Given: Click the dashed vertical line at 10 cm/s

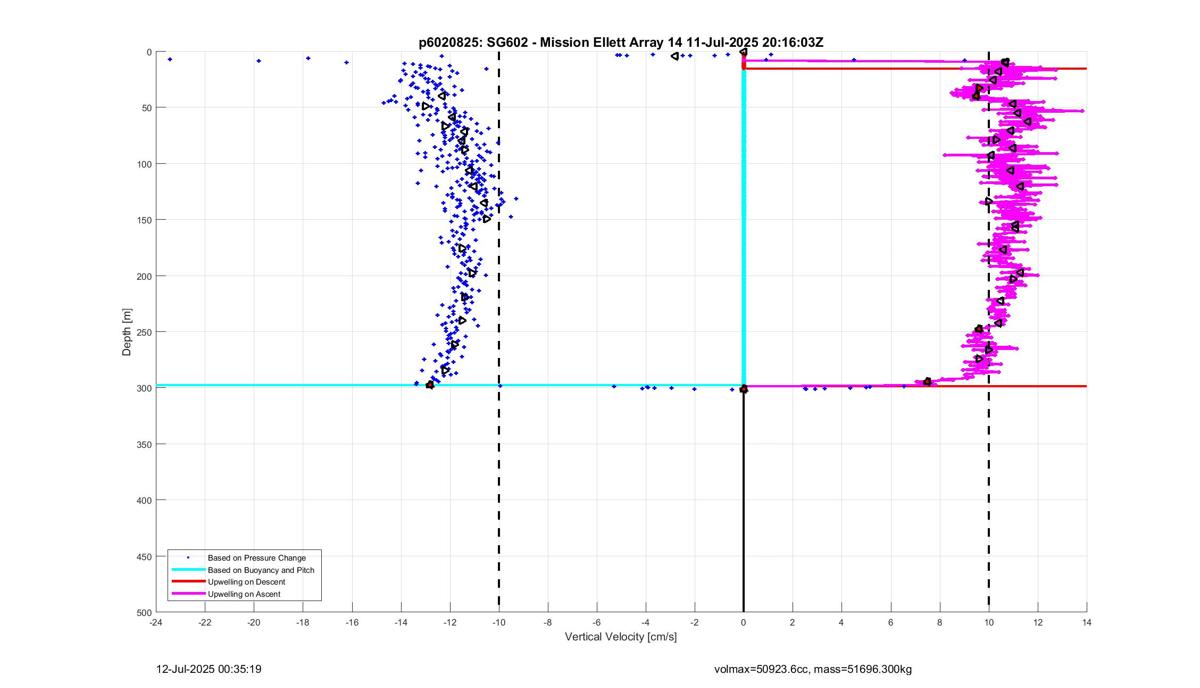Looking at the screenshot, I should (x=989, y=332).
